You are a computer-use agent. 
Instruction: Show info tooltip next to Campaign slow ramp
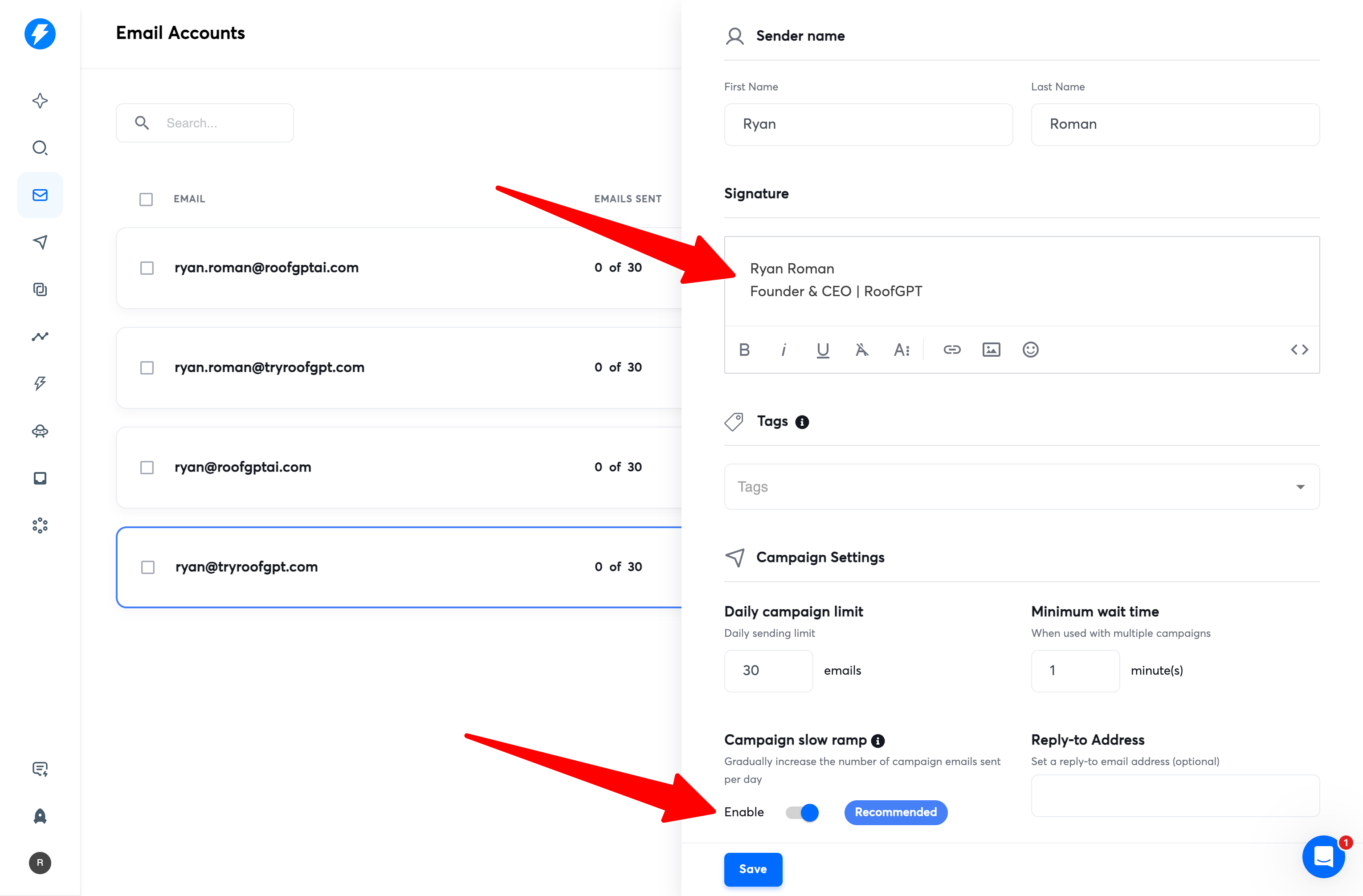click(877, 741)
